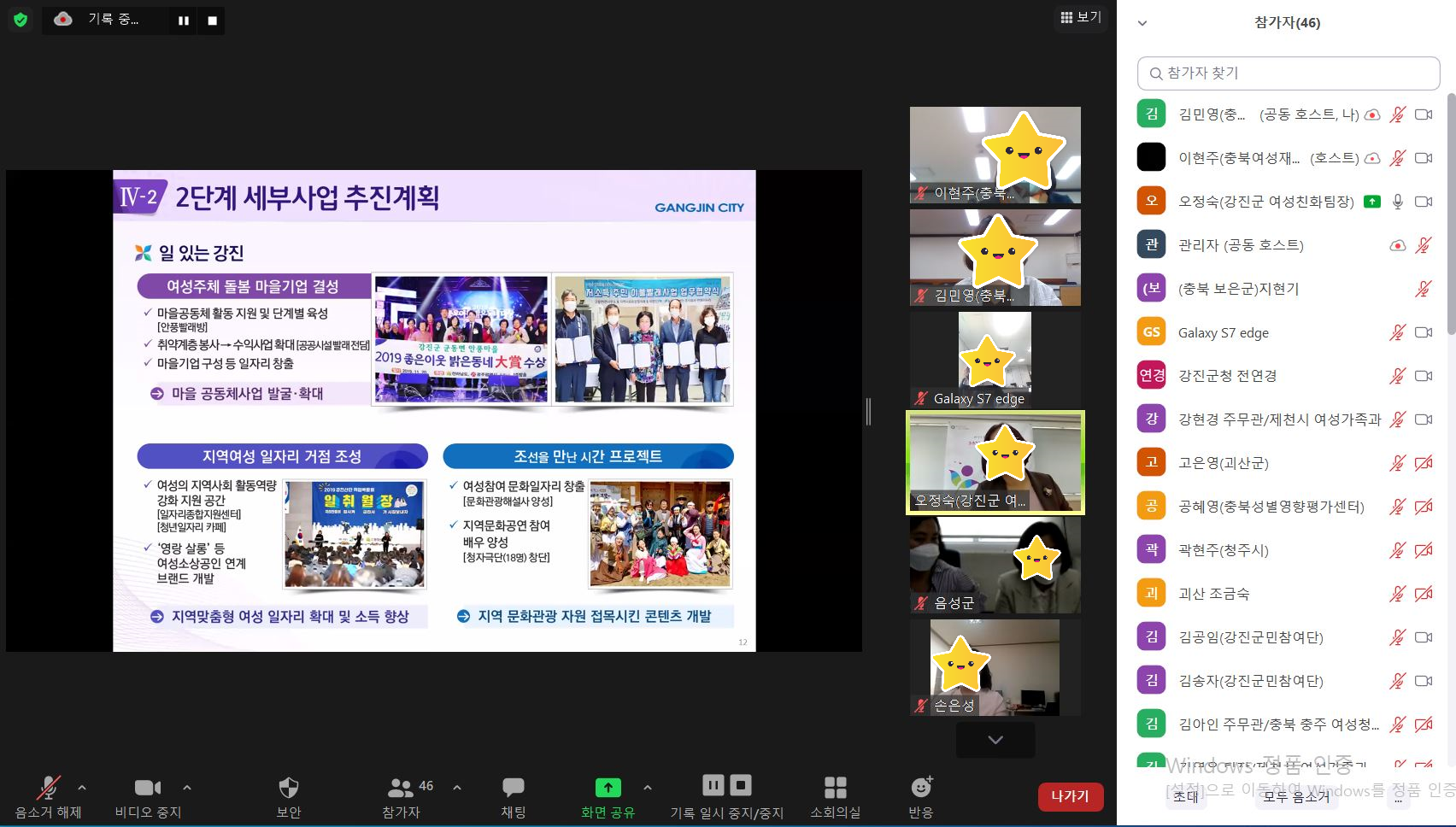The height and width of the screenshot is (827, 1456).
Task: Toggle 김민영's camera status icon
Action: point(1423,114)
